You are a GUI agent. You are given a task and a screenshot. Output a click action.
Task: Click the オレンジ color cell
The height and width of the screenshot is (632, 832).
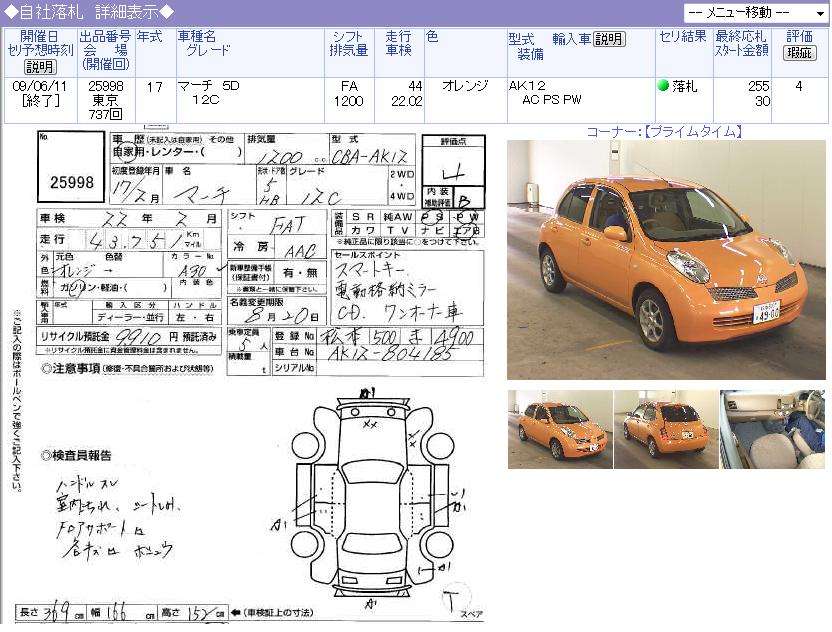[x=465, y=86]
